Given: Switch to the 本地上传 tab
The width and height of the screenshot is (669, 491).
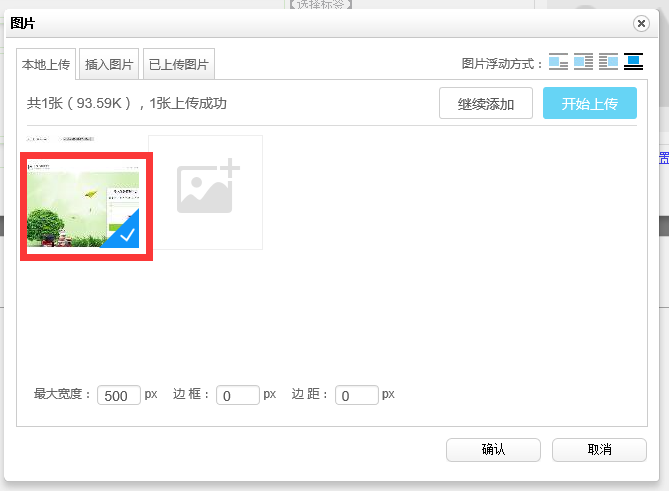Looking at the screenshot, I should (x=46, y=65).
